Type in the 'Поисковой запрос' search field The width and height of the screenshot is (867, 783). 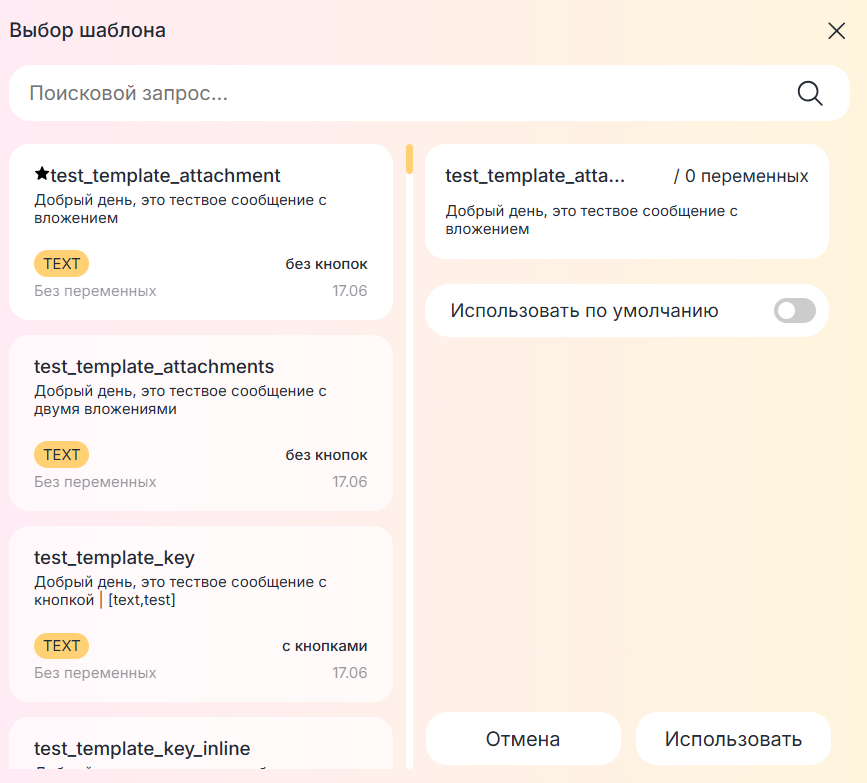400,93
